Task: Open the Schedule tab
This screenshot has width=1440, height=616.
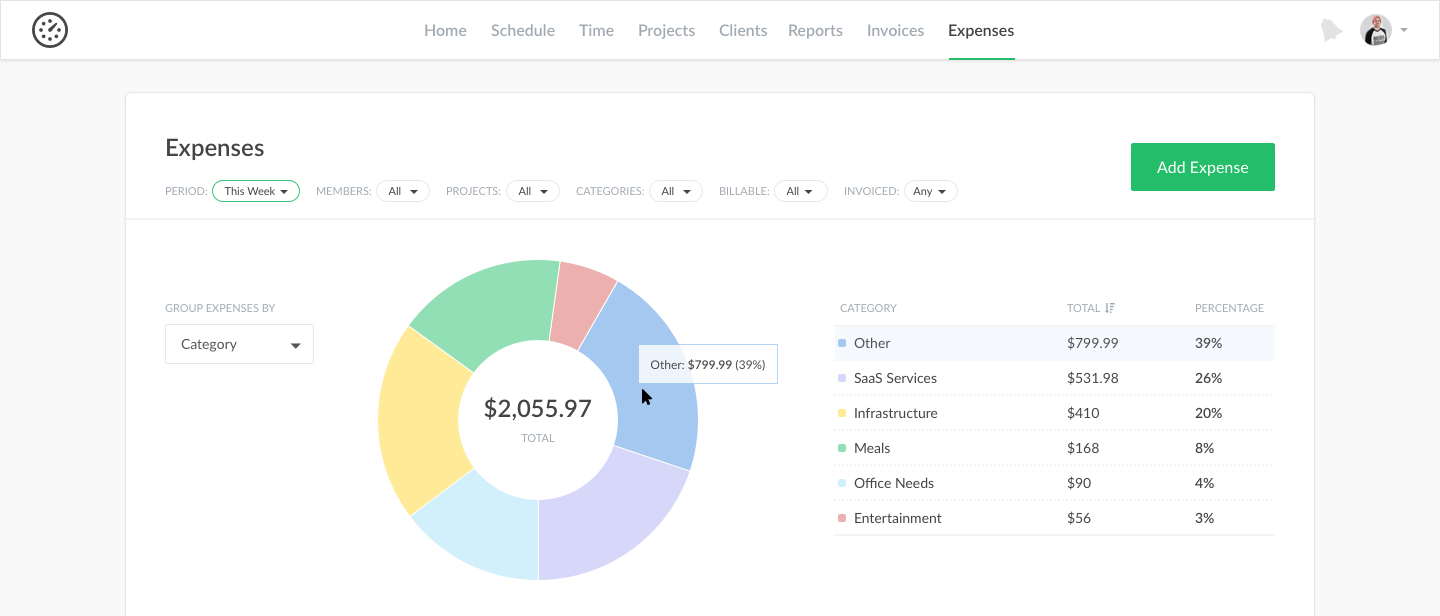Action: pos(523,30)
